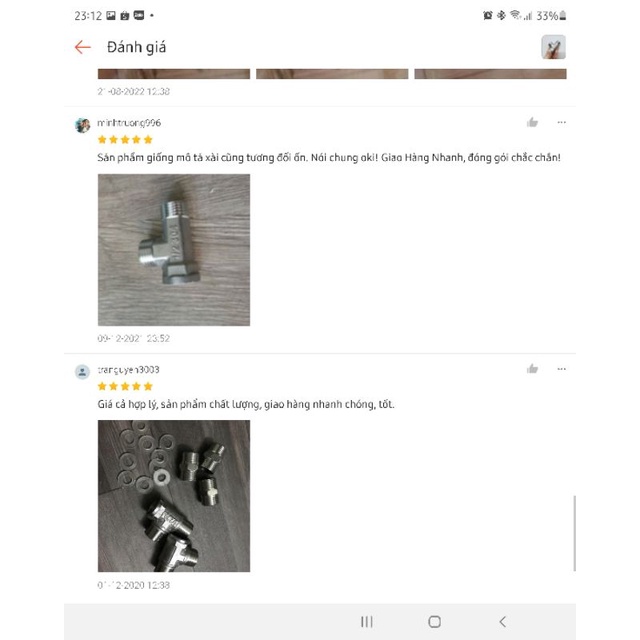Viewport: 640px width, 640px height.
Task: Open the third cropped review image at top
Action: (490, 74)
